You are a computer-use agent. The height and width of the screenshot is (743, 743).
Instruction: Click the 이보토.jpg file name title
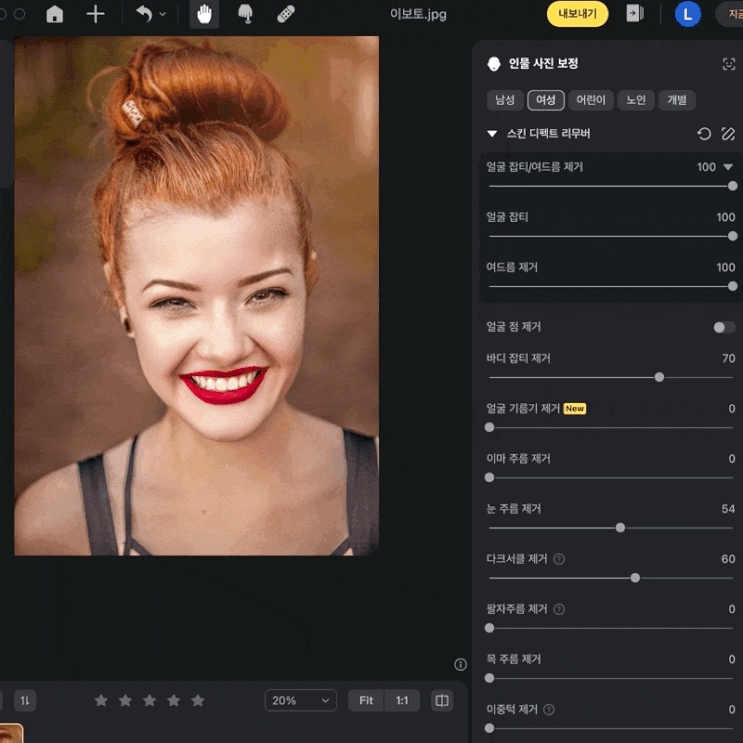pyautogui.click(x=418, y=14)
